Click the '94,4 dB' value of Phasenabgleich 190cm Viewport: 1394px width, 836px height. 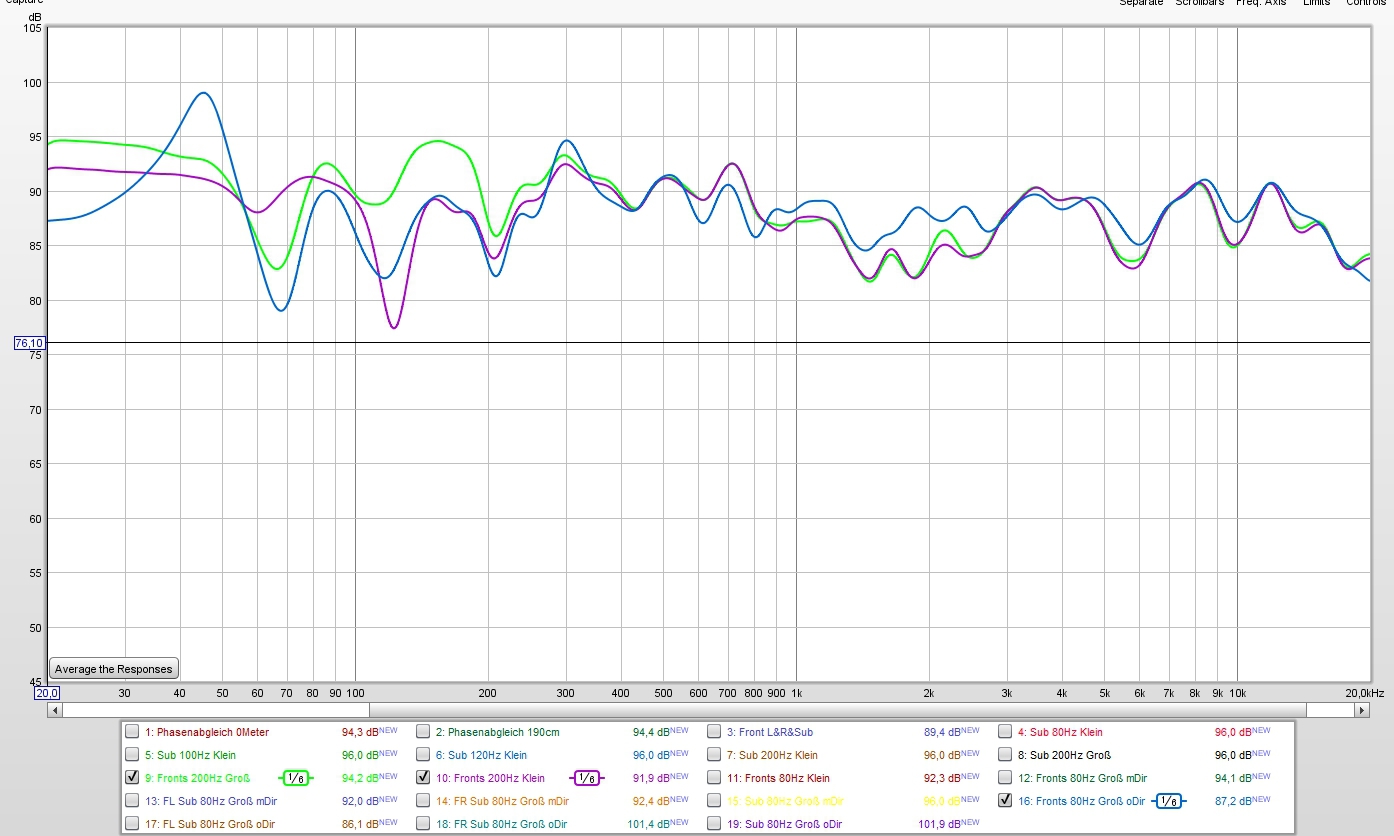point(651,732)
